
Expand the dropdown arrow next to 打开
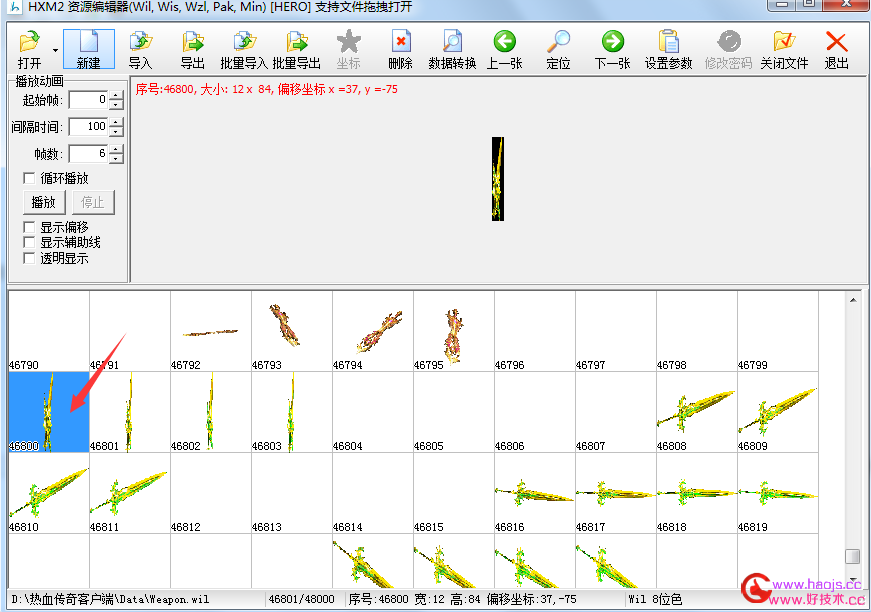pos(55,50)
